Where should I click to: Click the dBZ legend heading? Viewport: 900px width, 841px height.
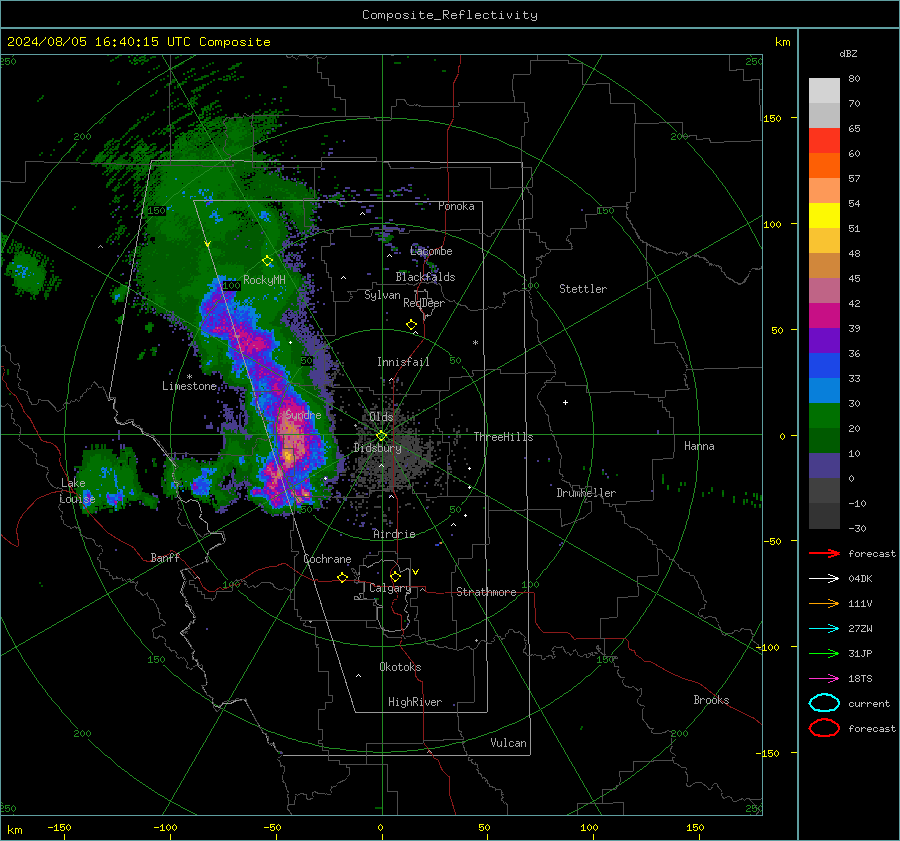pos(848,54)
